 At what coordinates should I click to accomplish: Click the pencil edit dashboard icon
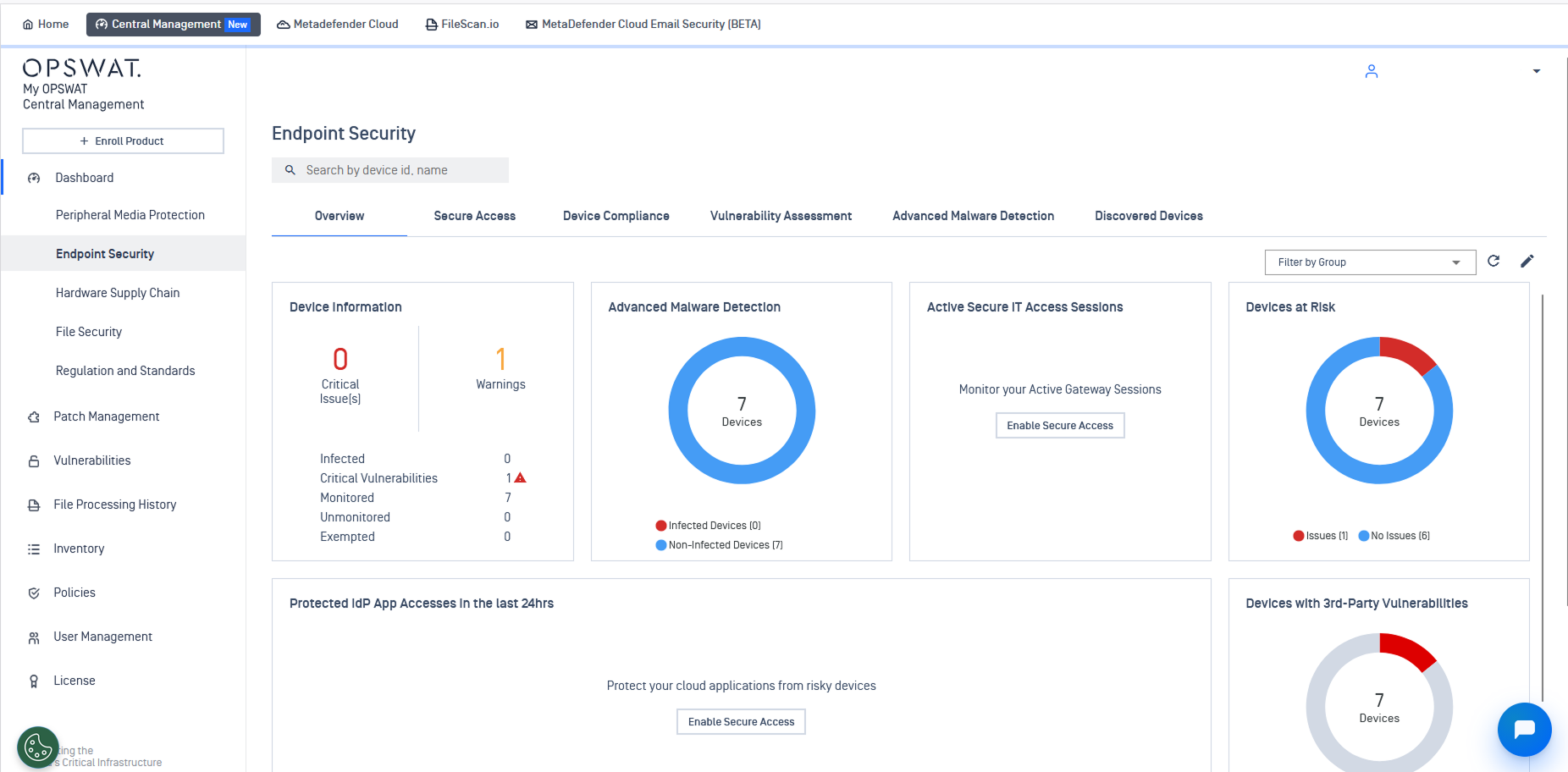[1527, 261]
